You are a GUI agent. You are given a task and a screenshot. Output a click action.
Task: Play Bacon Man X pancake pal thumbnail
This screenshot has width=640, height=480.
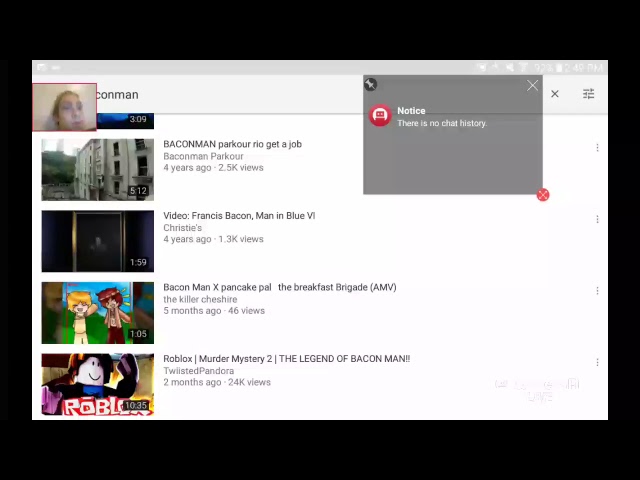(98, 313)
